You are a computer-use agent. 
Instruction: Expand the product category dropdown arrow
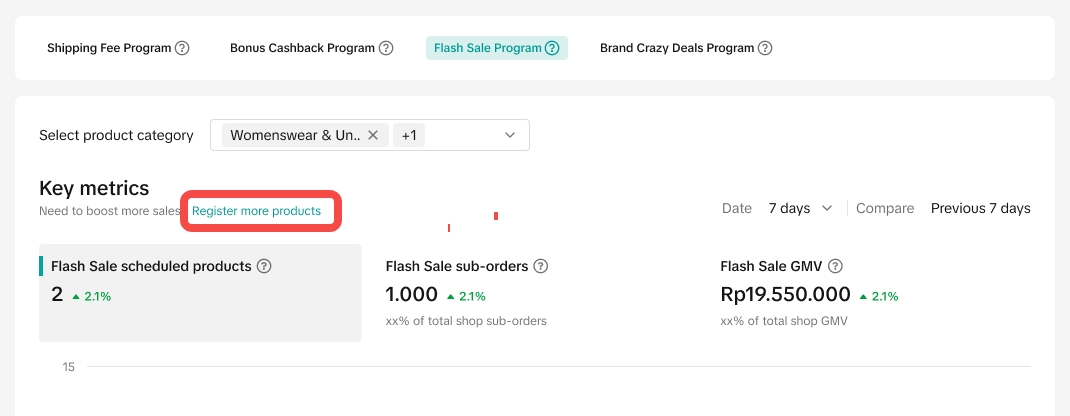(x=510, y=135)
